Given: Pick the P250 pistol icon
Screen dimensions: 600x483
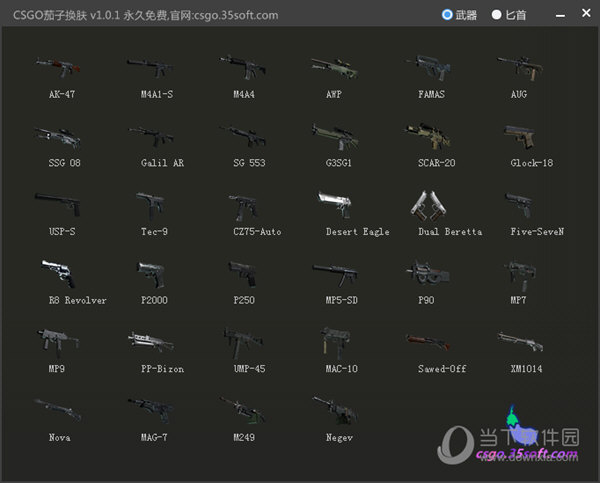Looking at the screenshot, I should click(x=243, y=273).
